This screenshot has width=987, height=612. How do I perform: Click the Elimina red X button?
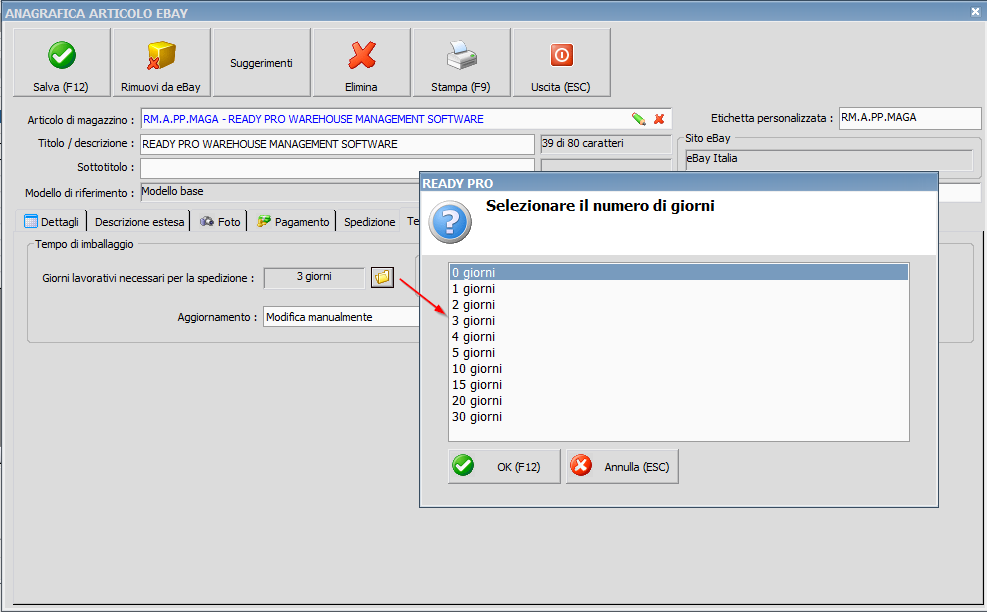click(361, 62)
